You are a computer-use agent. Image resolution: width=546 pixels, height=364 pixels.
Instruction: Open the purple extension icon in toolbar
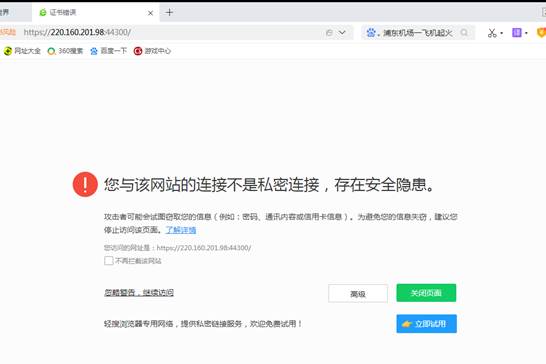click(516, 33)
